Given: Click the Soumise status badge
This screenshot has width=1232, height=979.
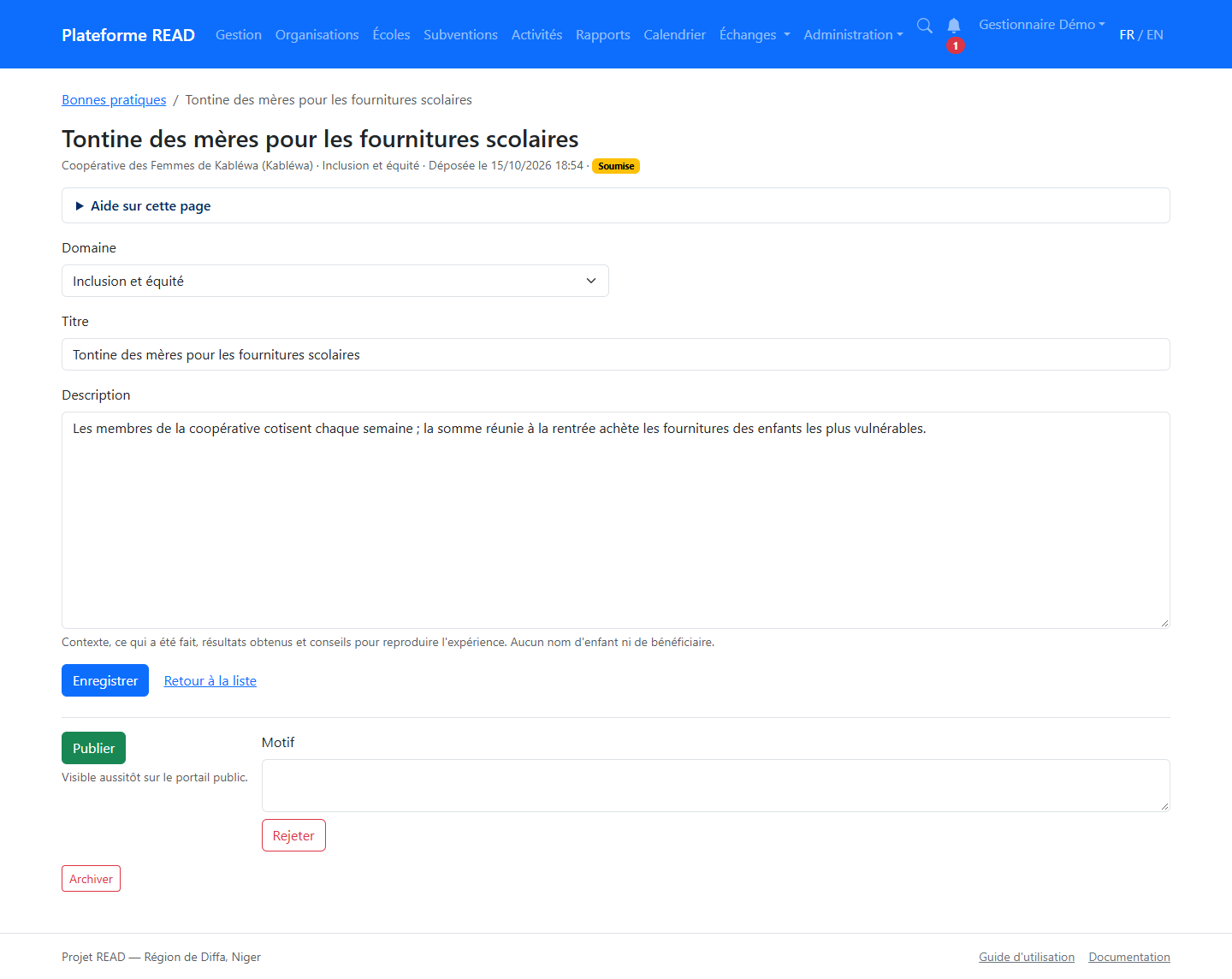Looking at the screenshot, I should [x=616, y=166].
